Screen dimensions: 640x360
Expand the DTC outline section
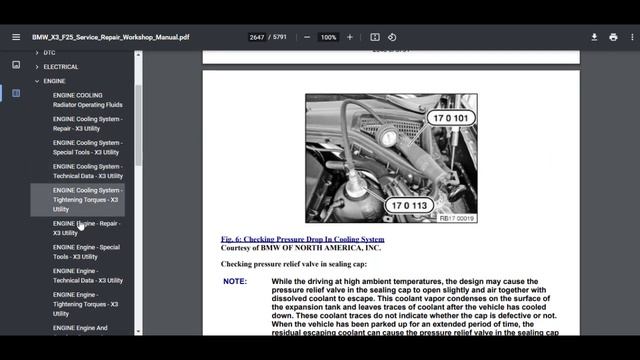pos(37,53)
